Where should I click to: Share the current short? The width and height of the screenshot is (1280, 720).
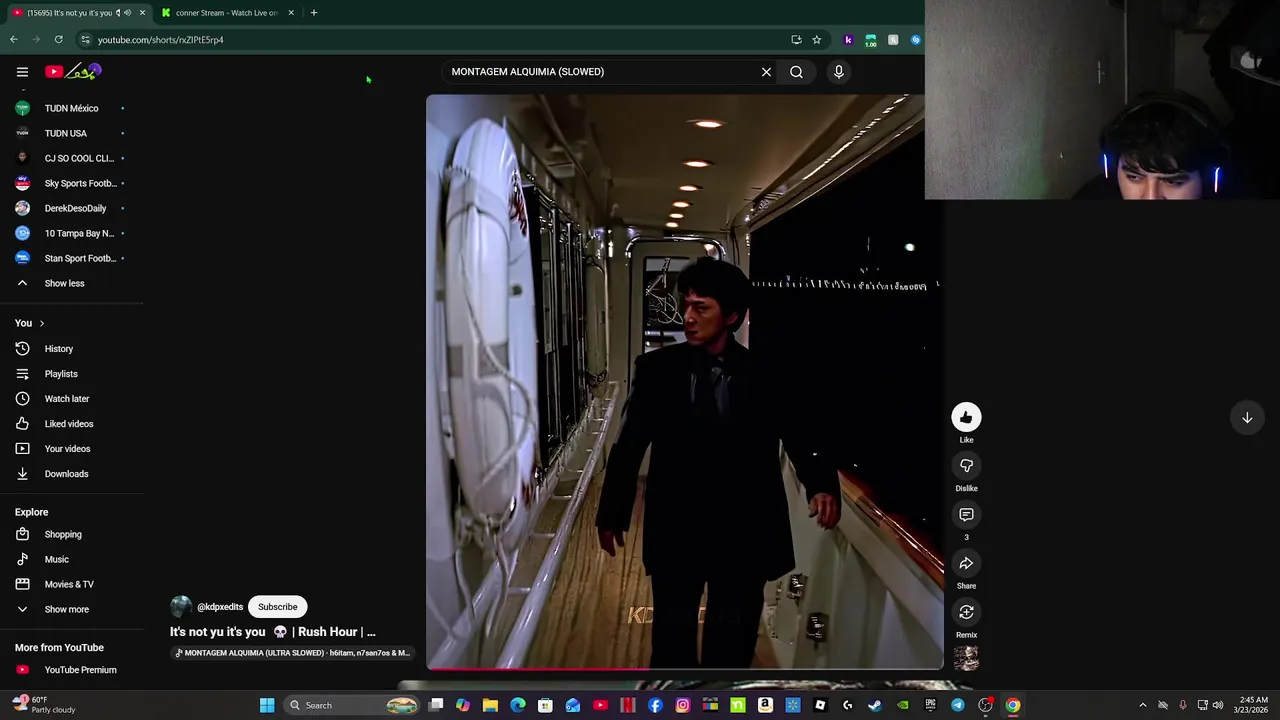coord(966,564)
